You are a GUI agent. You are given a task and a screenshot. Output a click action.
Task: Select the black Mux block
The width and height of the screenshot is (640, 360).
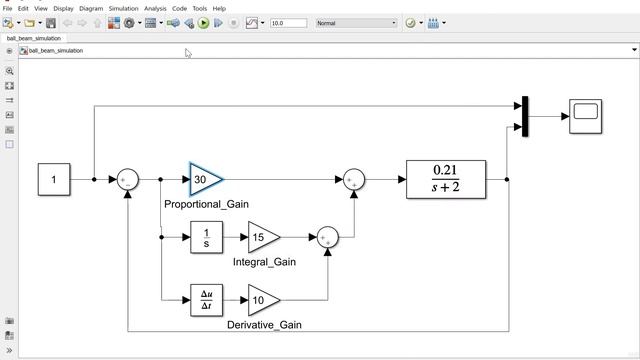[x=525, y=116]
